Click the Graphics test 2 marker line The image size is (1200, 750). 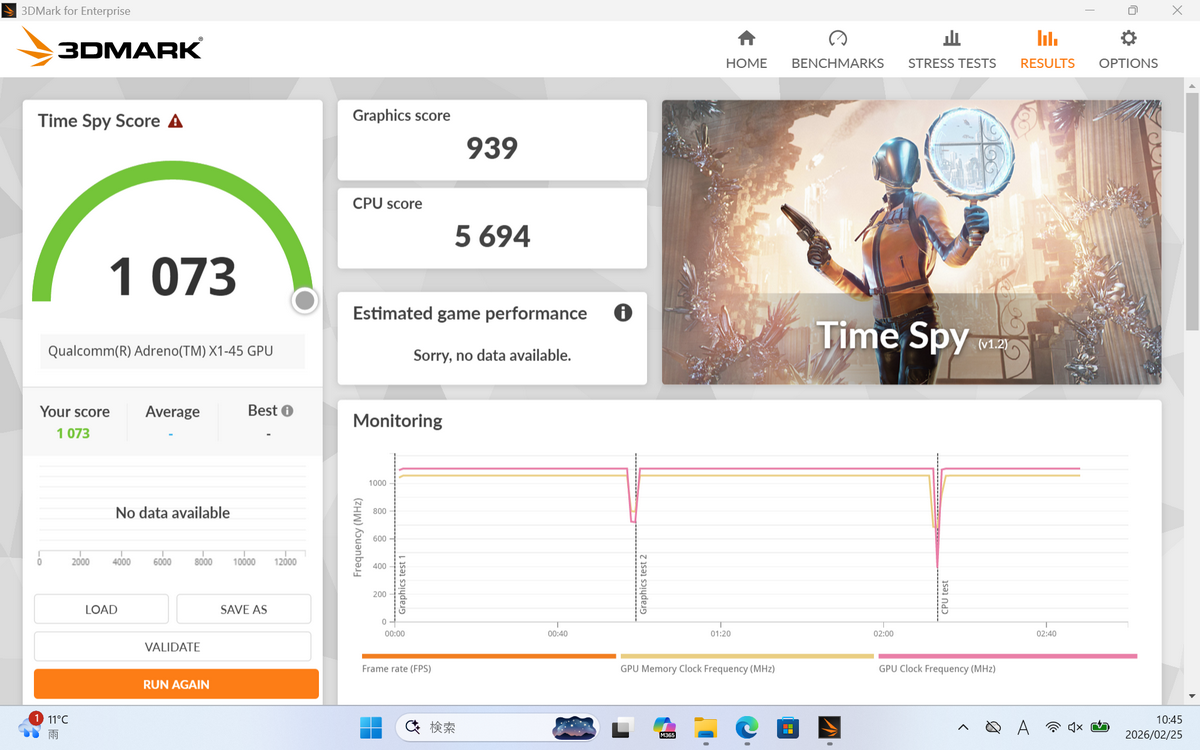pyautogui.click(x=636, y=537)
